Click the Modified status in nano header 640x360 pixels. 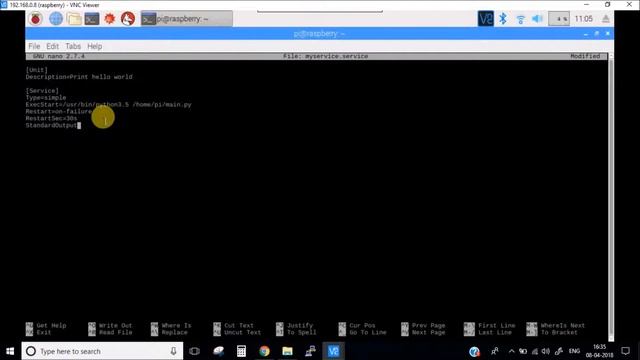tap(585, 56)
